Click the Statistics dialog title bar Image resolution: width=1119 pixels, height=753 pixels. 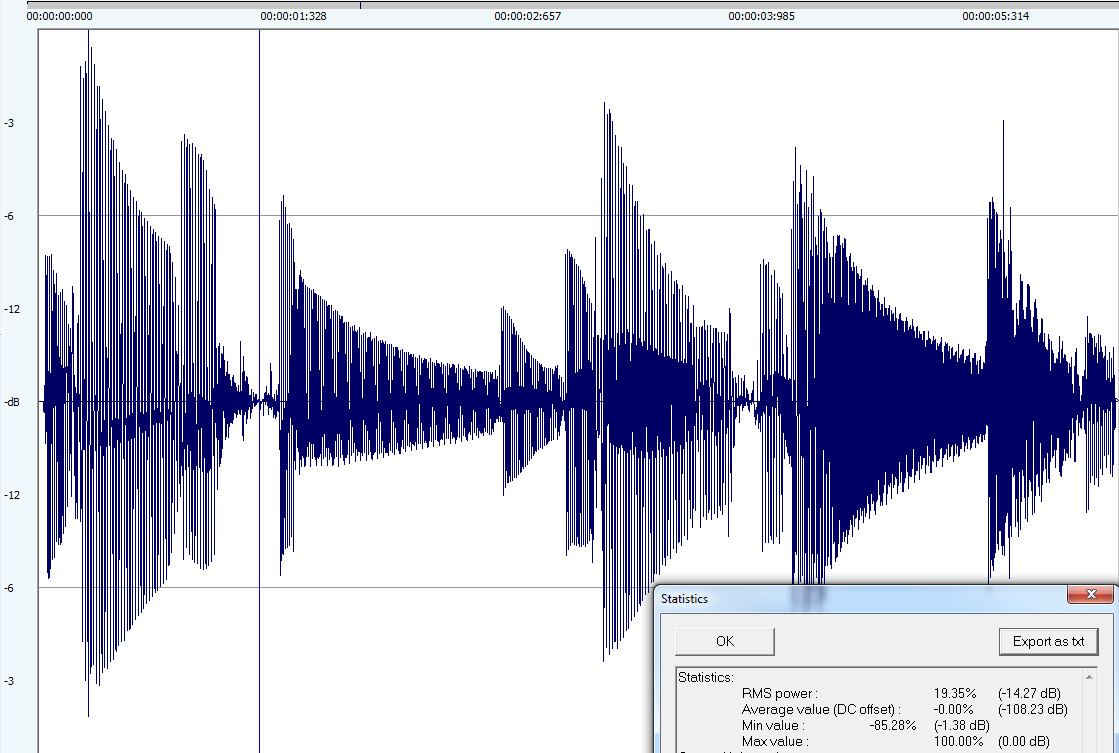850,598
